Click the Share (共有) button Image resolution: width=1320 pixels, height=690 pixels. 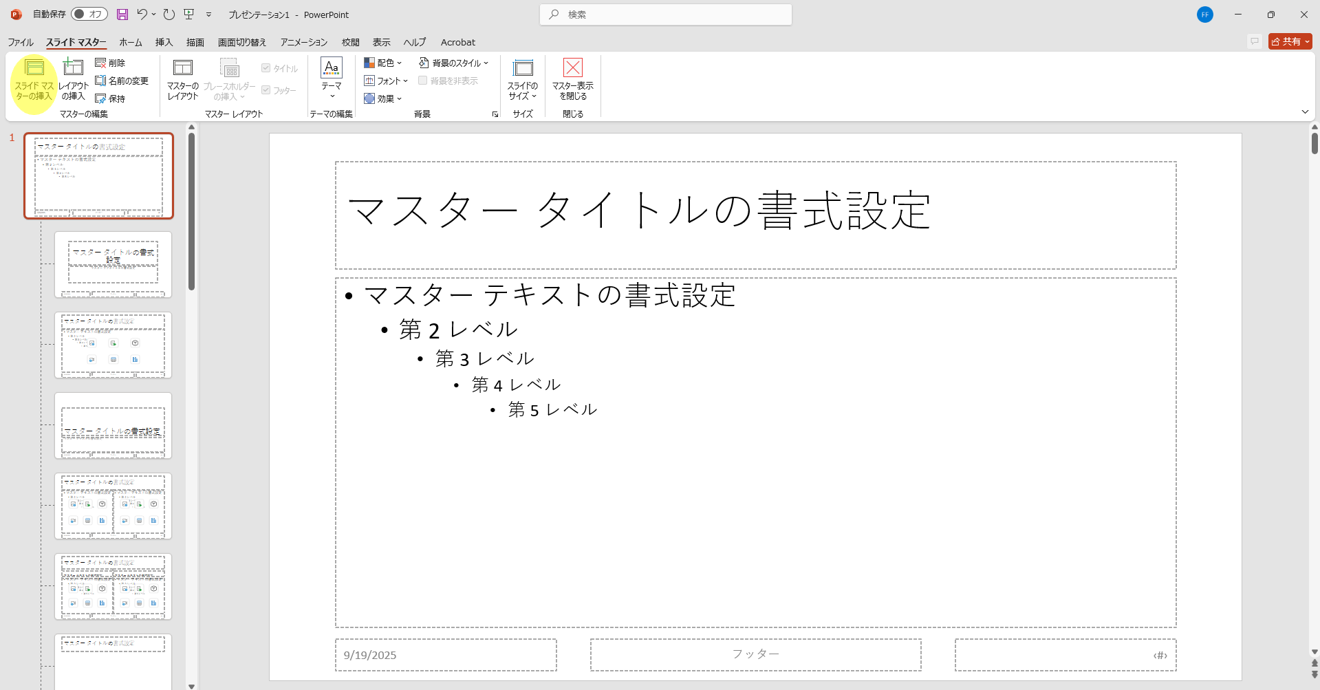point(1288,42)
